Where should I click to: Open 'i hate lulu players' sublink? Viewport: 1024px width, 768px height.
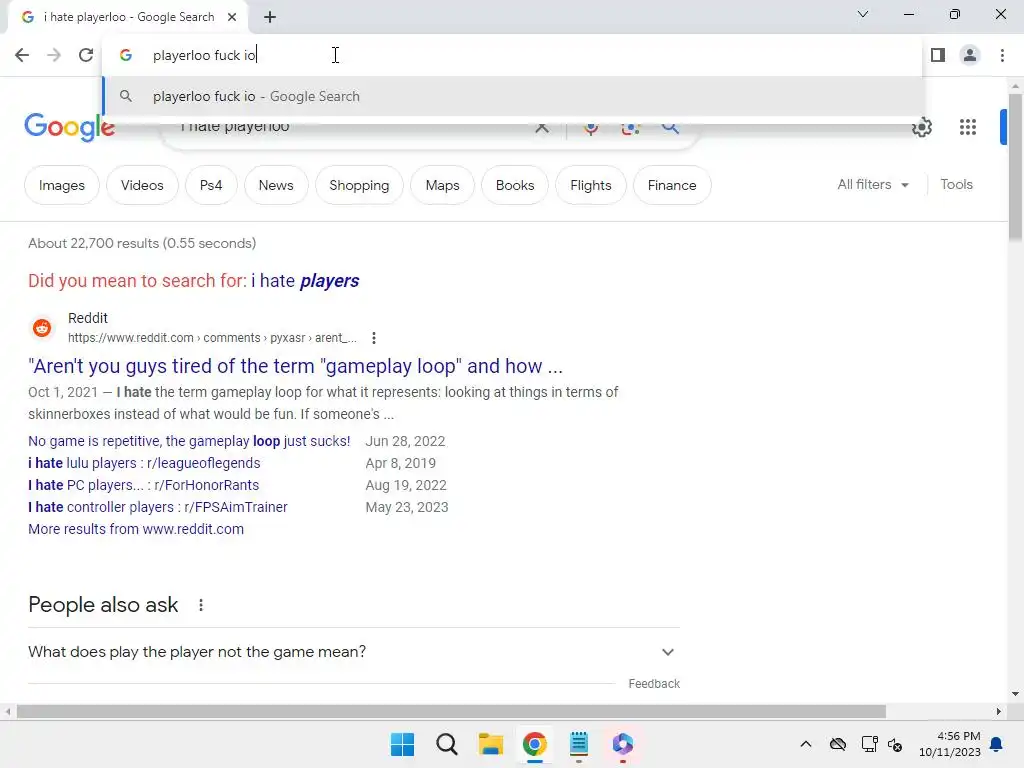144,463
